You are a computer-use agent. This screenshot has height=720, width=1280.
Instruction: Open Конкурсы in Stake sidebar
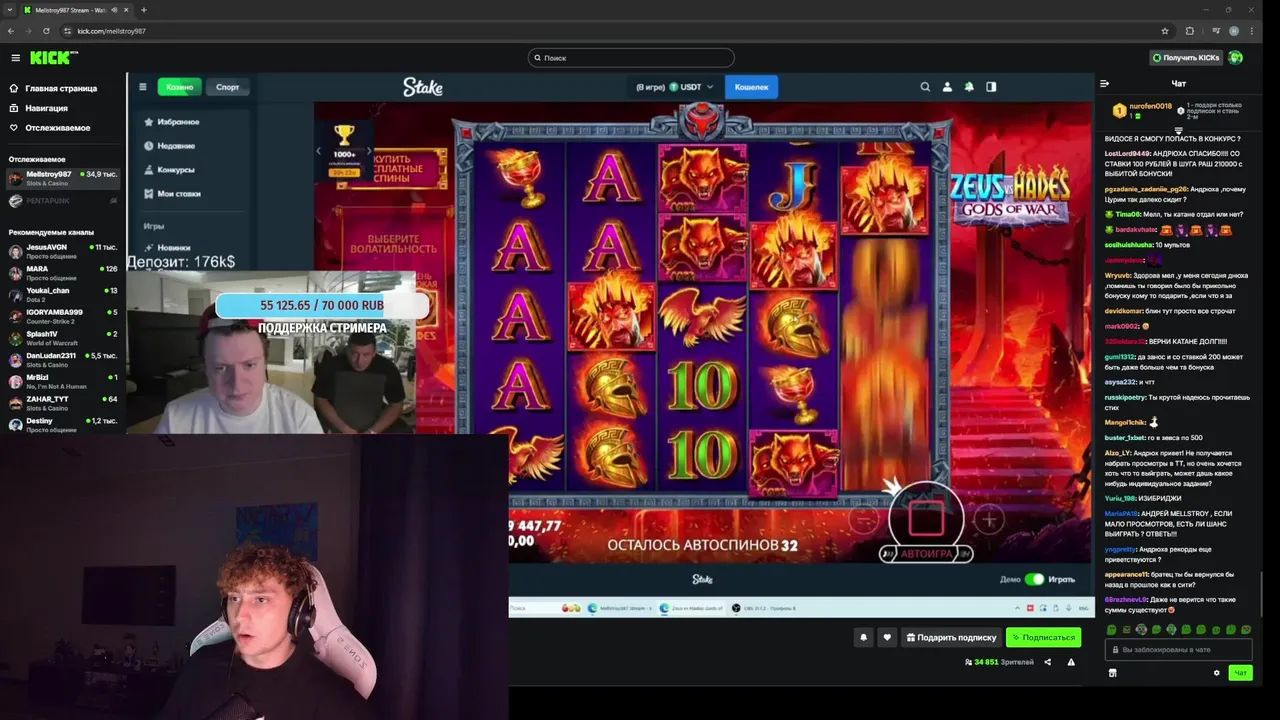(169, 170)
